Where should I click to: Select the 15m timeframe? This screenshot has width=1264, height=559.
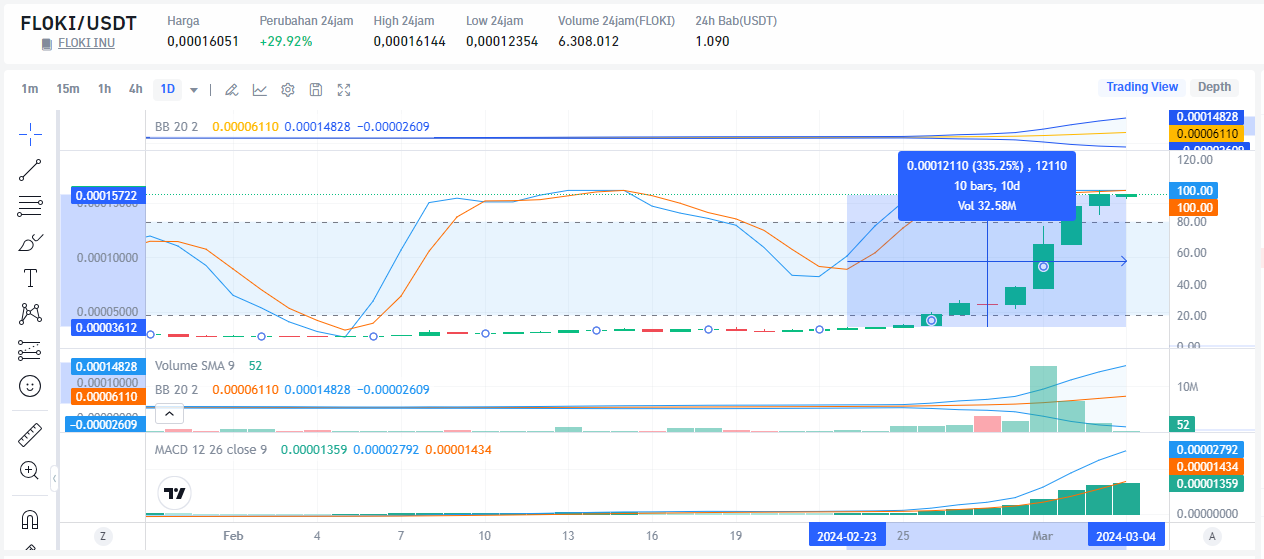click(68, 89)
